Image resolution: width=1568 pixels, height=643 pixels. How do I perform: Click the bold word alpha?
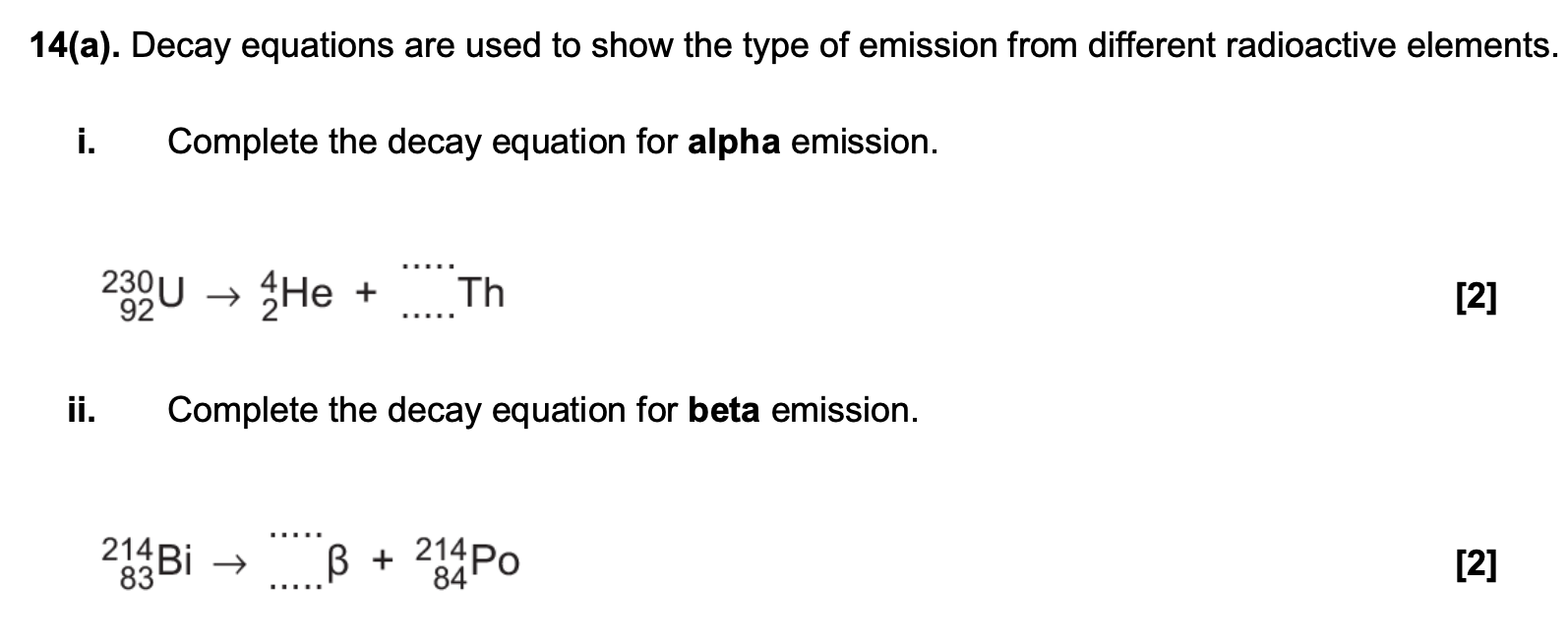[734, 144]
